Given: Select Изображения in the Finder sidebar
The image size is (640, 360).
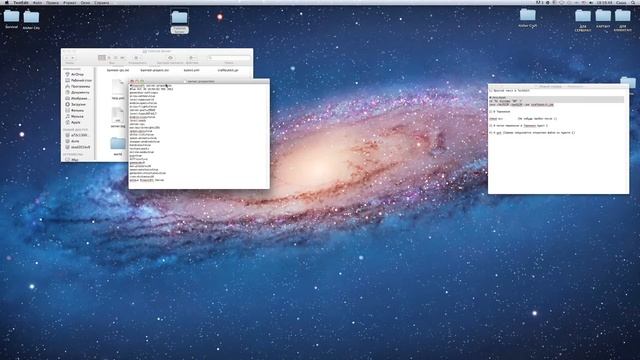Looking at the screenshot, I should click(79, 98).
